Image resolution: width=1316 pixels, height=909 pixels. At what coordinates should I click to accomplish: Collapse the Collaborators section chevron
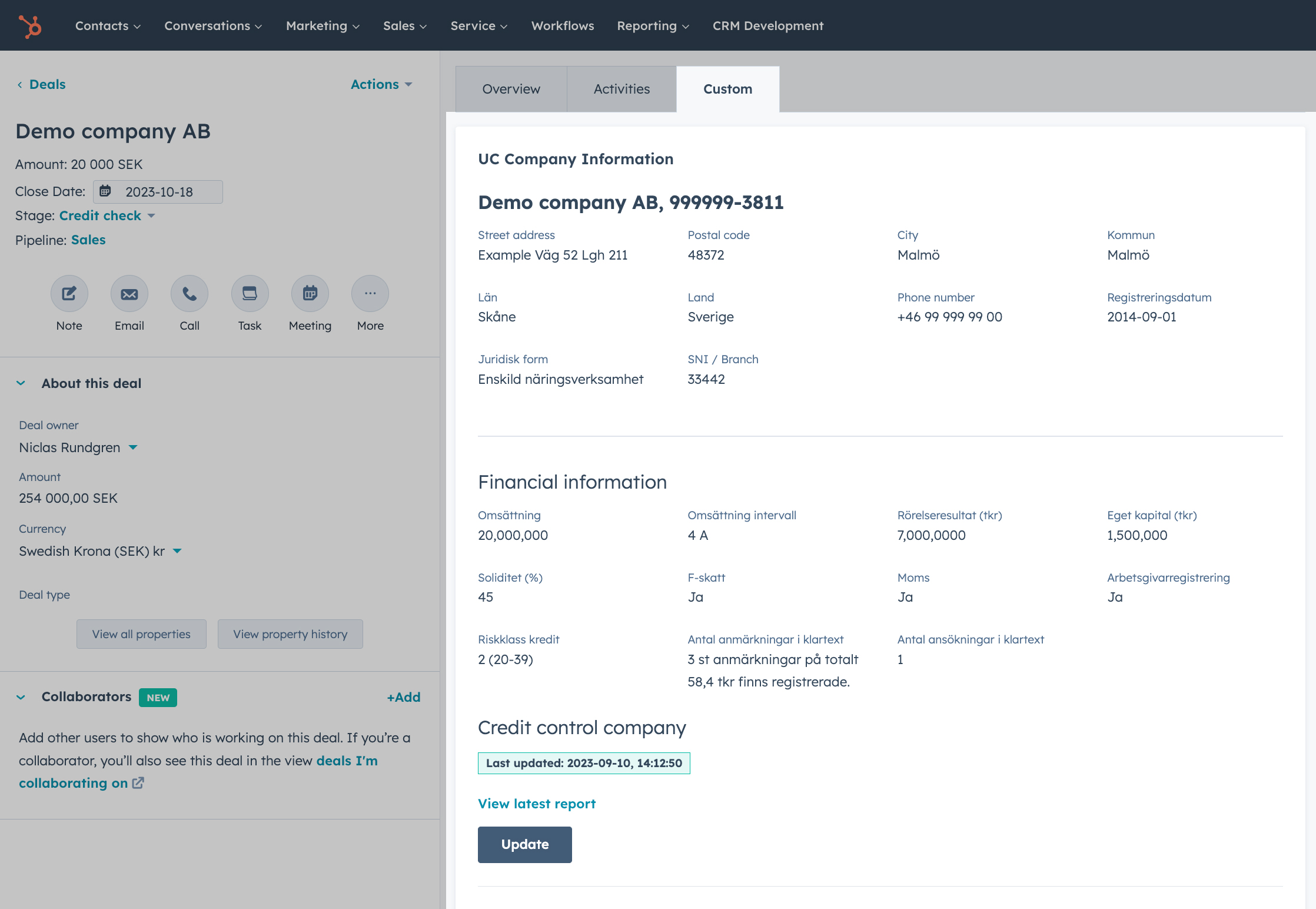21,697
